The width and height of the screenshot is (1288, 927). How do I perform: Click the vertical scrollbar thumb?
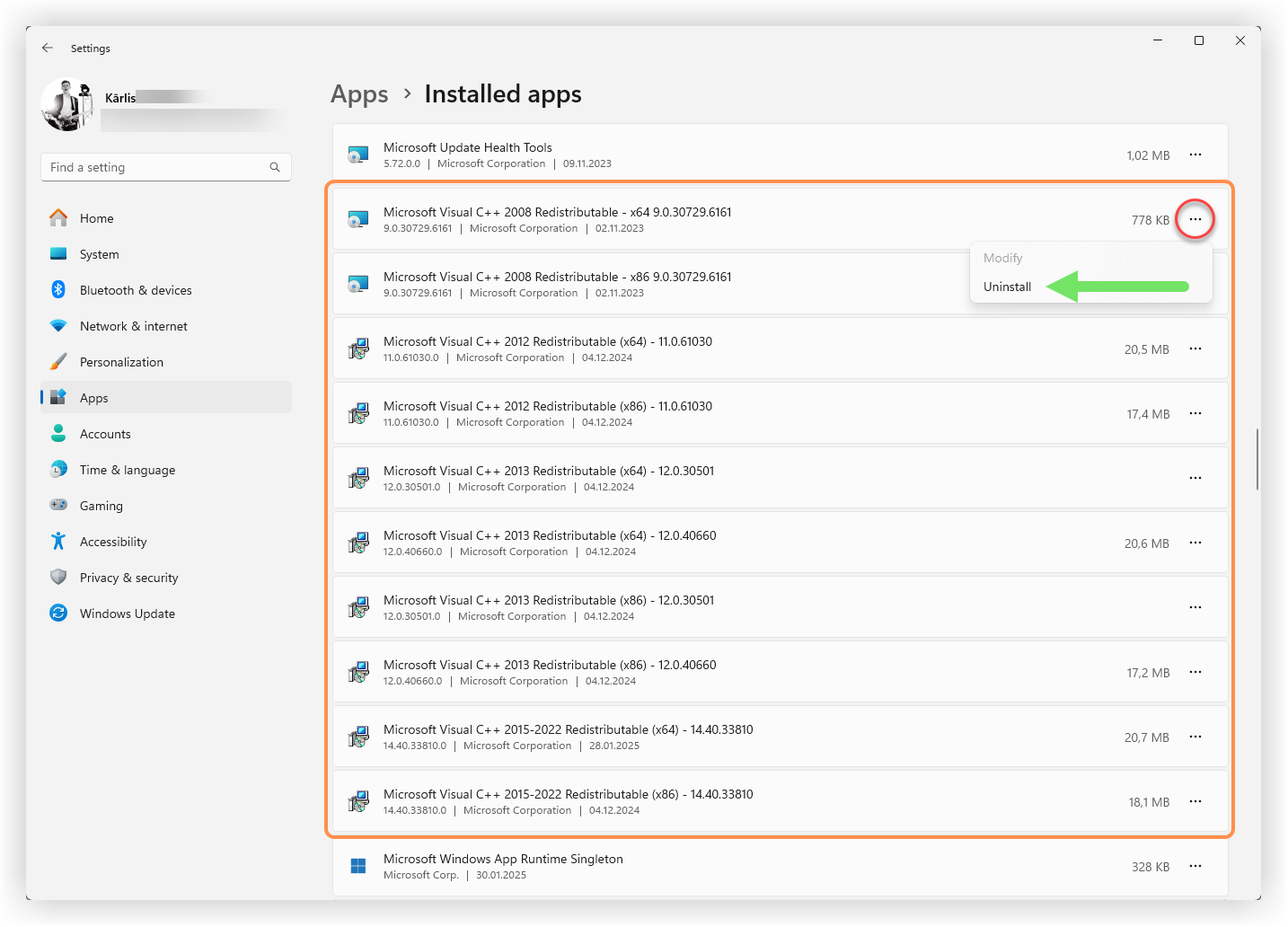[x=1257, y=459]
